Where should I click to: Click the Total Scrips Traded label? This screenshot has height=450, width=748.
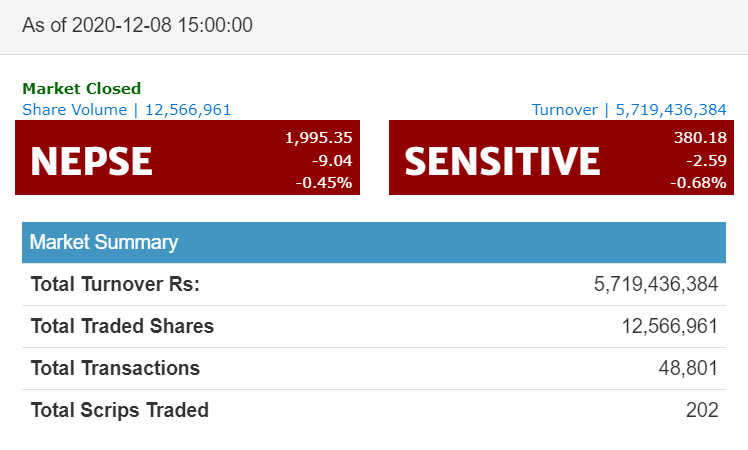pos(120,410)
